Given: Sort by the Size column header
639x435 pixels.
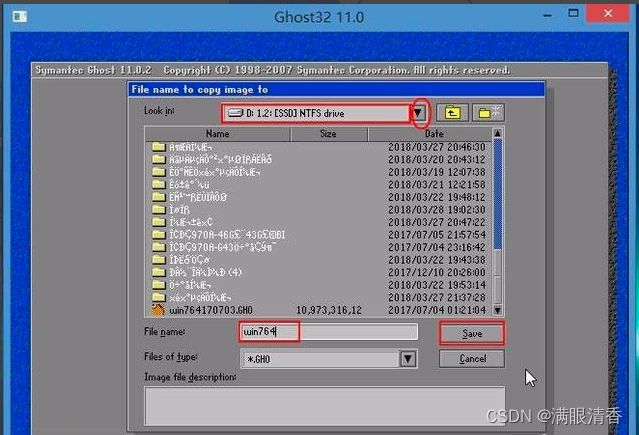Looking at the screenshot, I should tap(328, 134).
